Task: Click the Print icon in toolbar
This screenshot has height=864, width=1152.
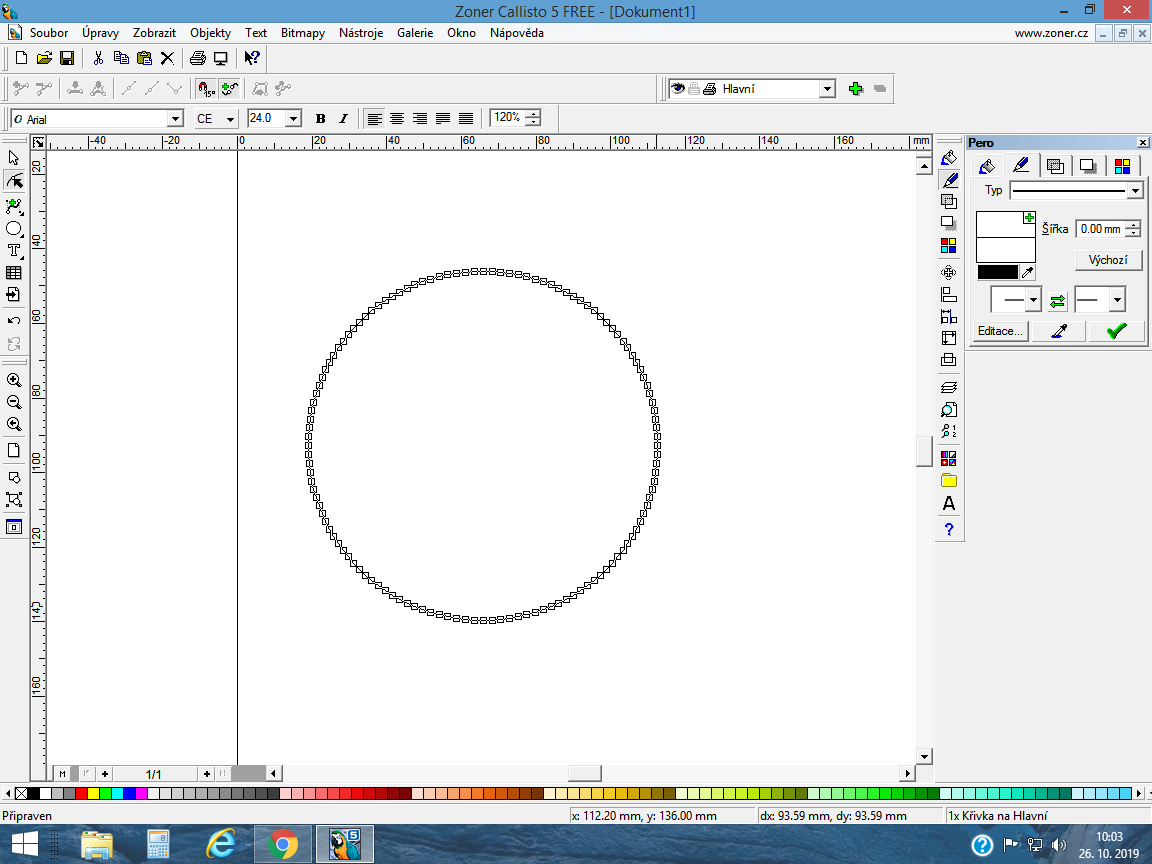Action: tap(198, 58)
